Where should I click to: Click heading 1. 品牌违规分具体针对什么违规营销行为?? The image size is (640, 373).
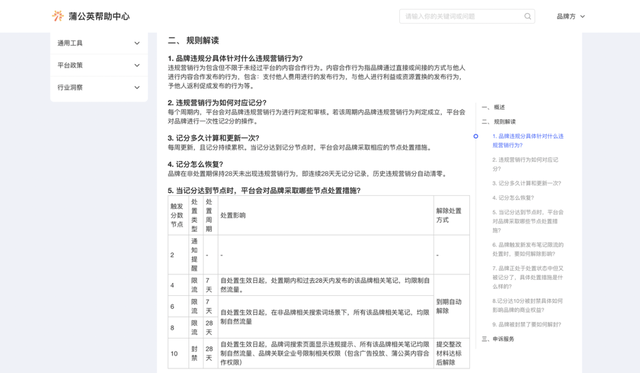[x=235, y=58]
